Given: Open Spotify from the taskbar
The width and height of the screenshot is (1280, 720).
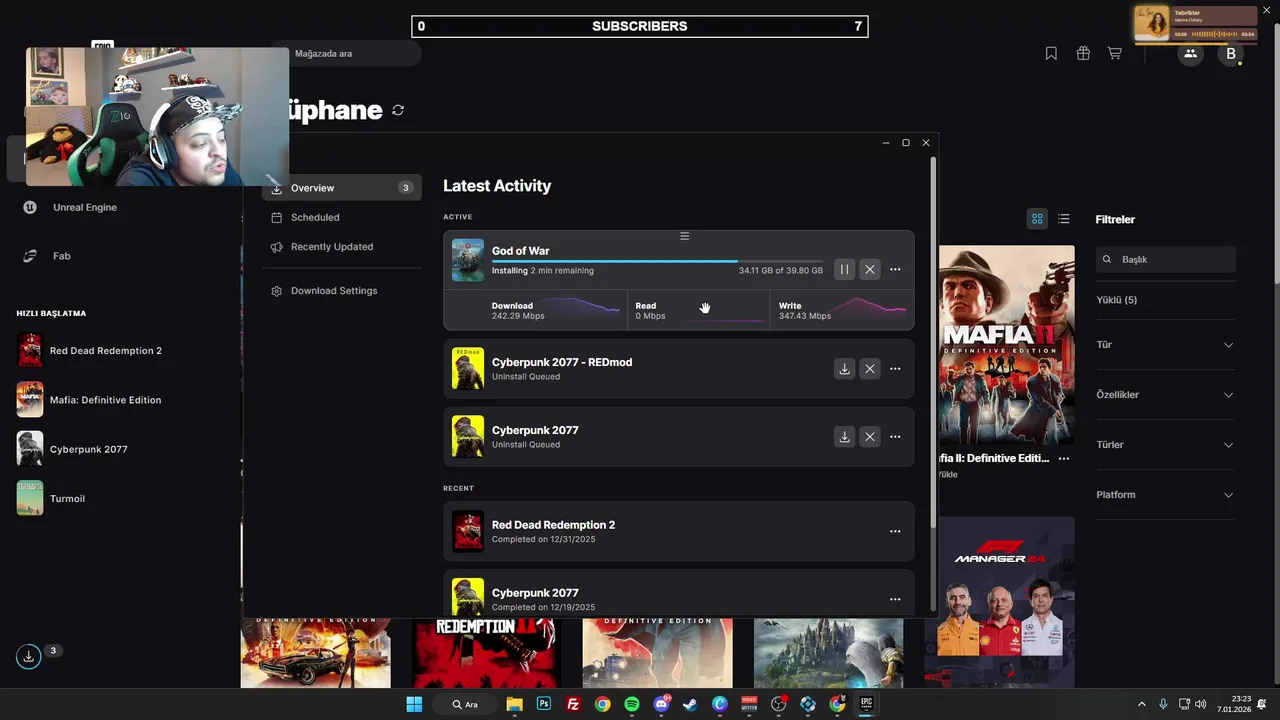Looking at the screenshot, I should (632, 704).
